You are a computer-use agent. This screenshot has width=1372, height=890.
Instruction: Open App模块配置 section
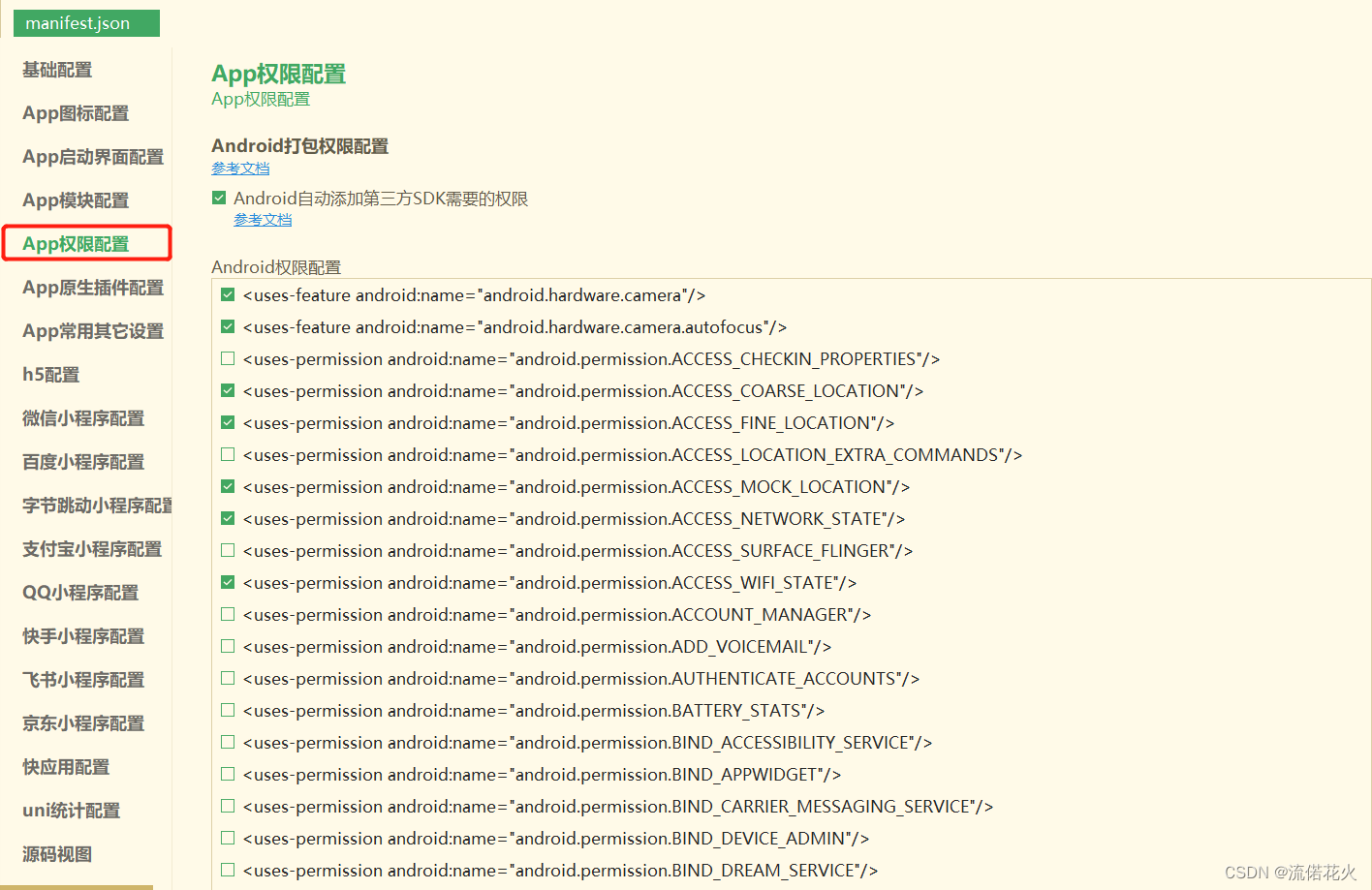(76, 200)
